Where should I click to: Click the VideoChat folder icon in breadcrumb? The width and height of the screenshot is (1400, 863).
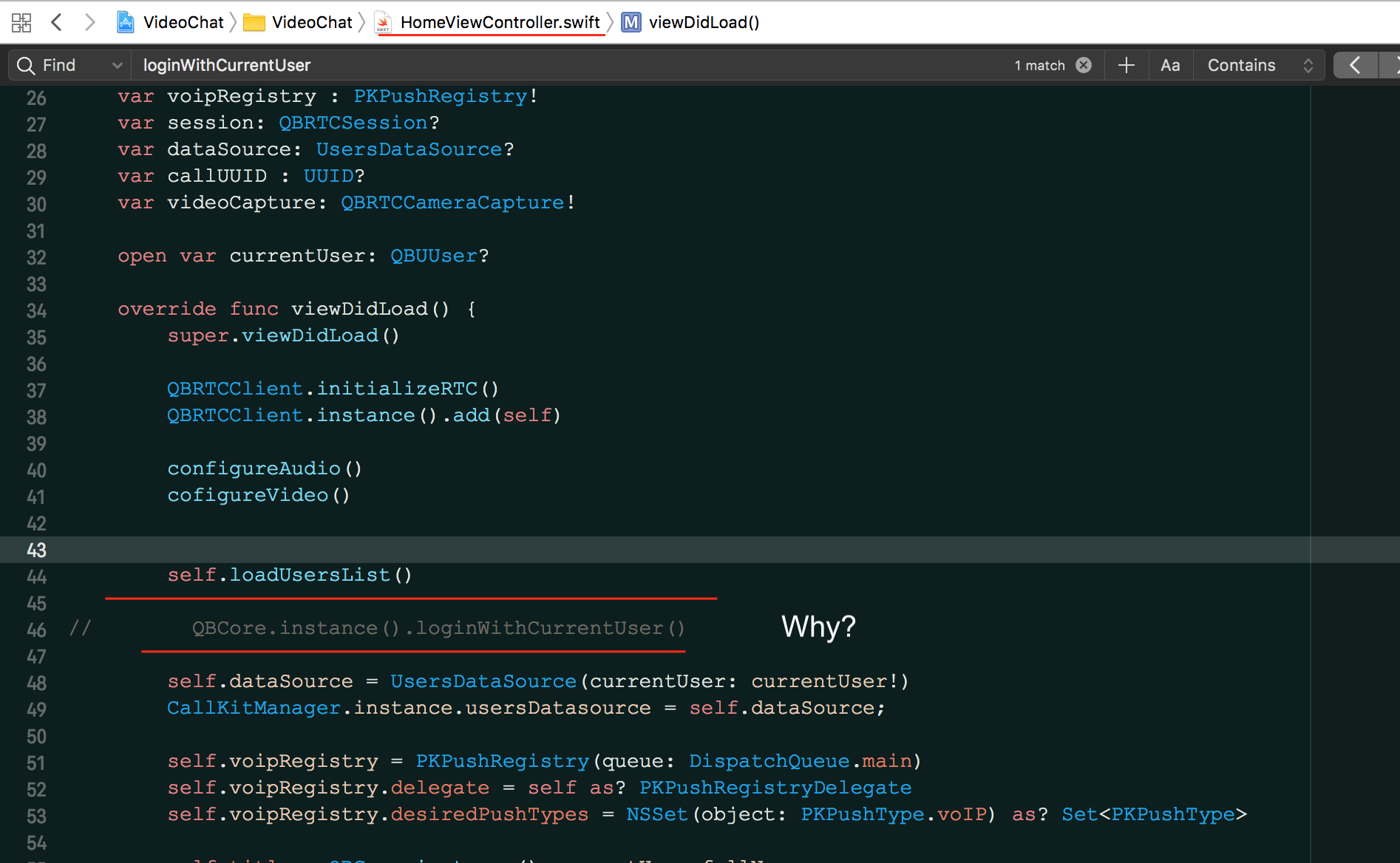click(x=254, y=22)
